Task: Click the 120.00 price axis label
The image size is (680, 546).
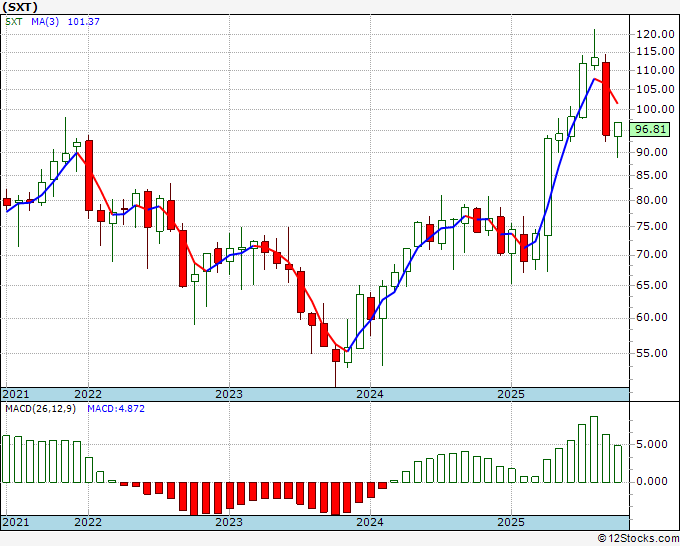Action: [x=655, y=34]
